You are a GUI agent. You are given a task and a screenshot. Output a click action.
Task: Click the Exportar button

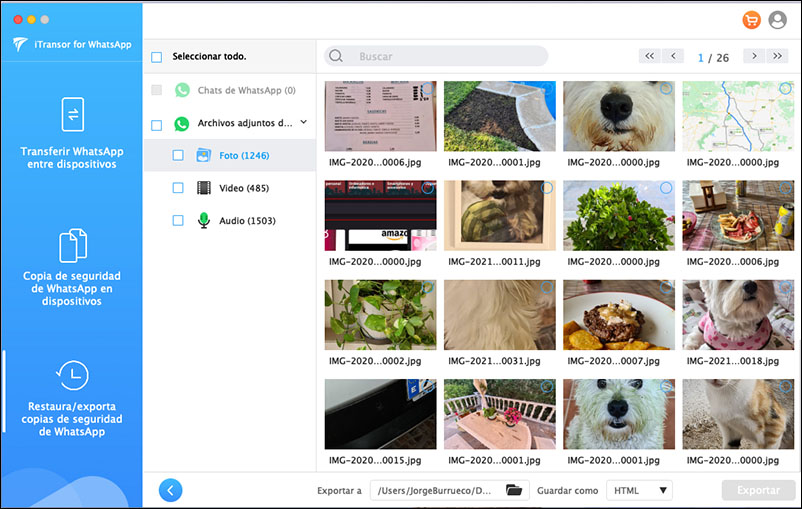[759, 490]
